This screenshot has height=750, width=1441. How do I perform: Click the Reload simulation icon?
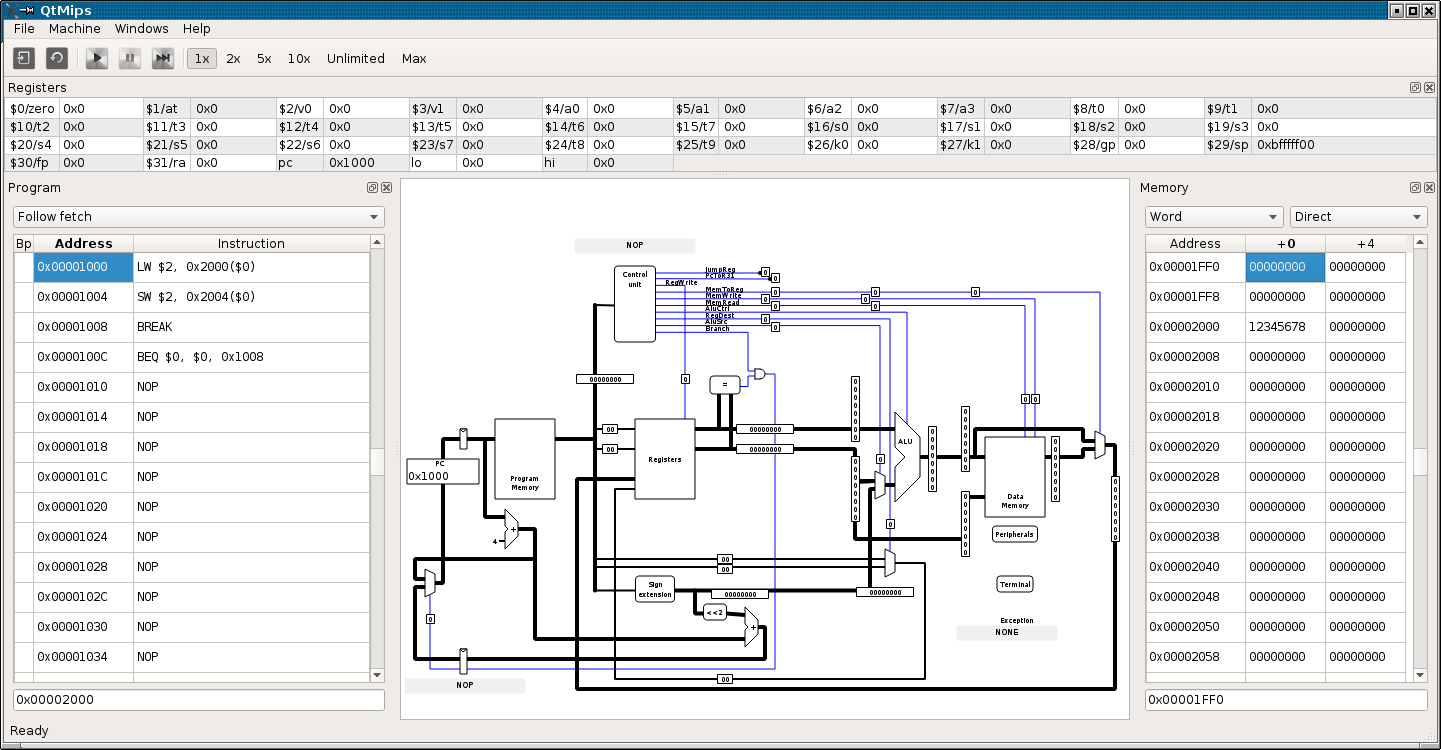(57, 59)
